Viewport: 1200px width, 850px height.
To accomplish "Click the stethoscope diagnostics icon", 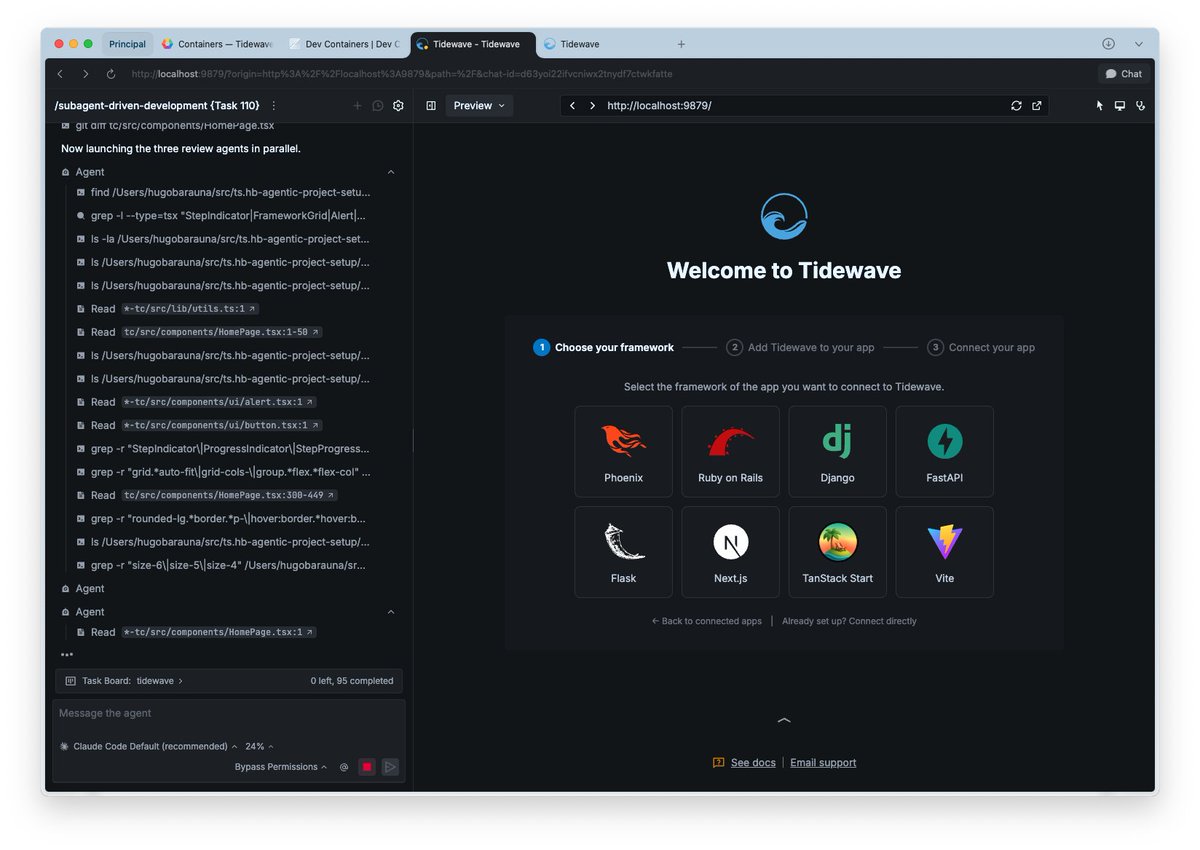I will (1140, 105).
